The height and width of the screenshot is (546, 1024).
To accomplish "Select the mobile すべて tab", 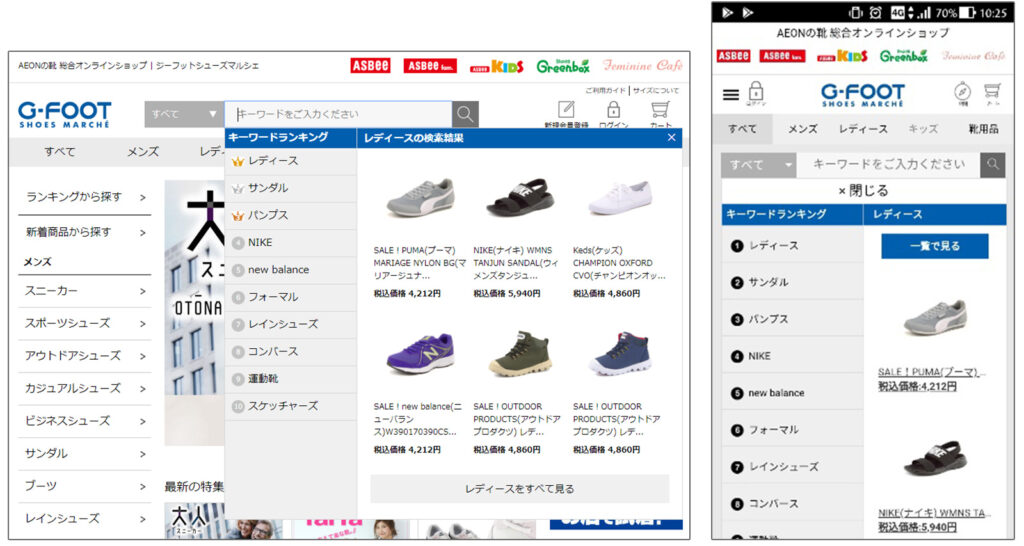I will click(x=743, y=129).
